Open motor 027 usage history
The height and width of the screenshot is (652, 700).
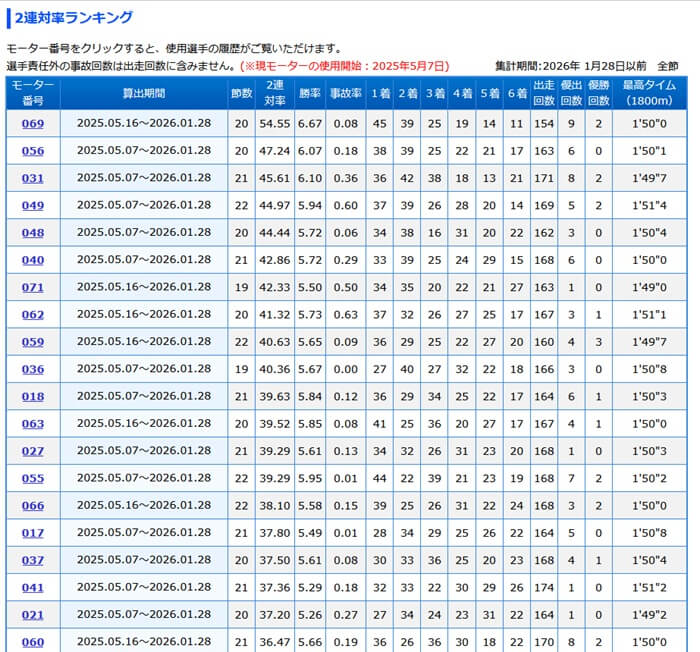(x=33, y=451)
